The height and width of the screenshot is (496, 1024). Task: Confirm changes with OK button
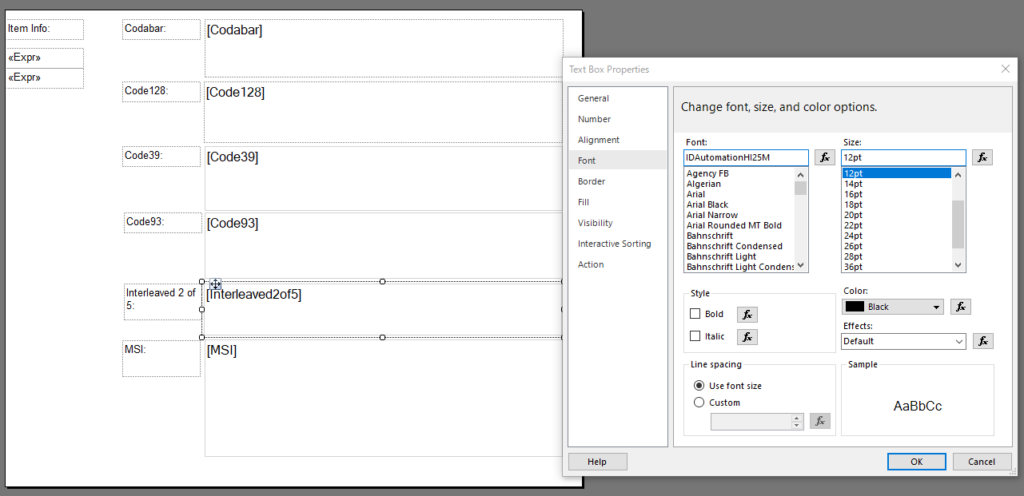[916, 461]
